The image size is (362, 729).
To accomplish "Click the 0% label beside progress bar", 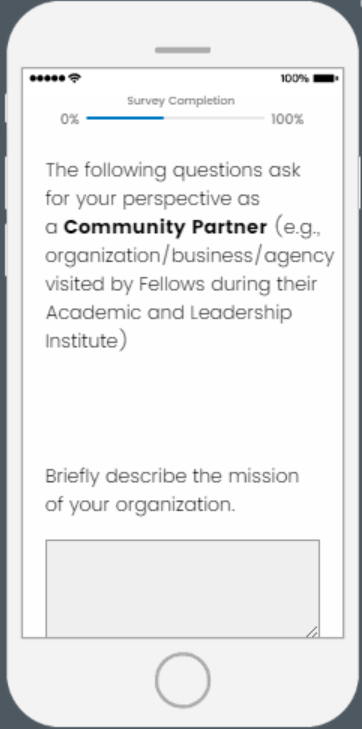I will [x=70, y=119].
